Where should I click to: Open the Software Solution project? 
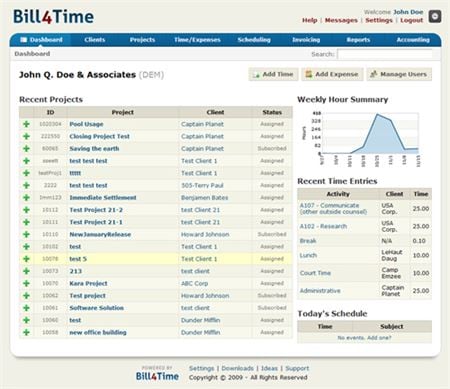pos(97,308)
